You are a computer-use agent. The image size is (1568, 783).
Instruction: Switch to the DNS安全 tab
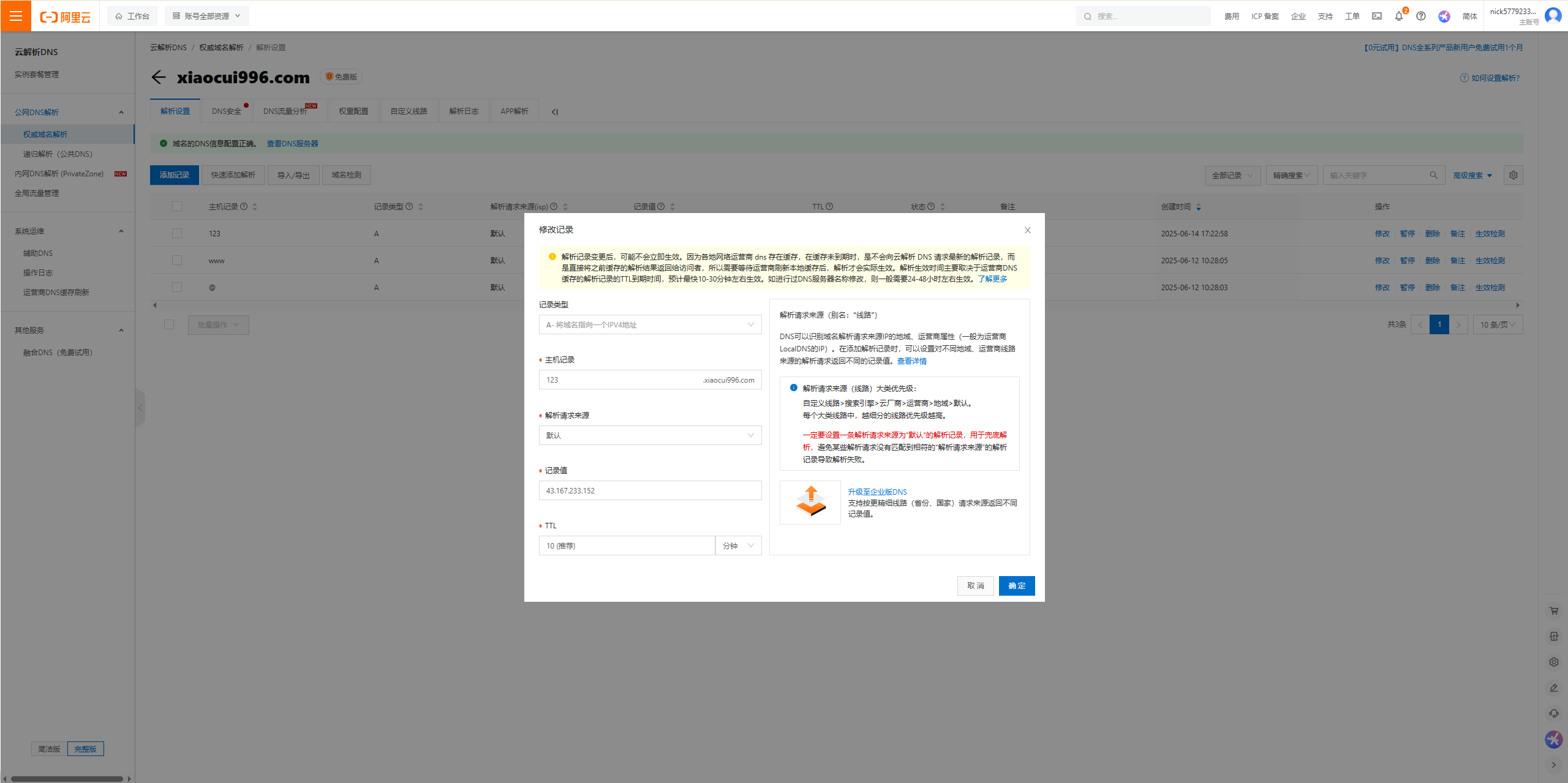tap(225, 111)
